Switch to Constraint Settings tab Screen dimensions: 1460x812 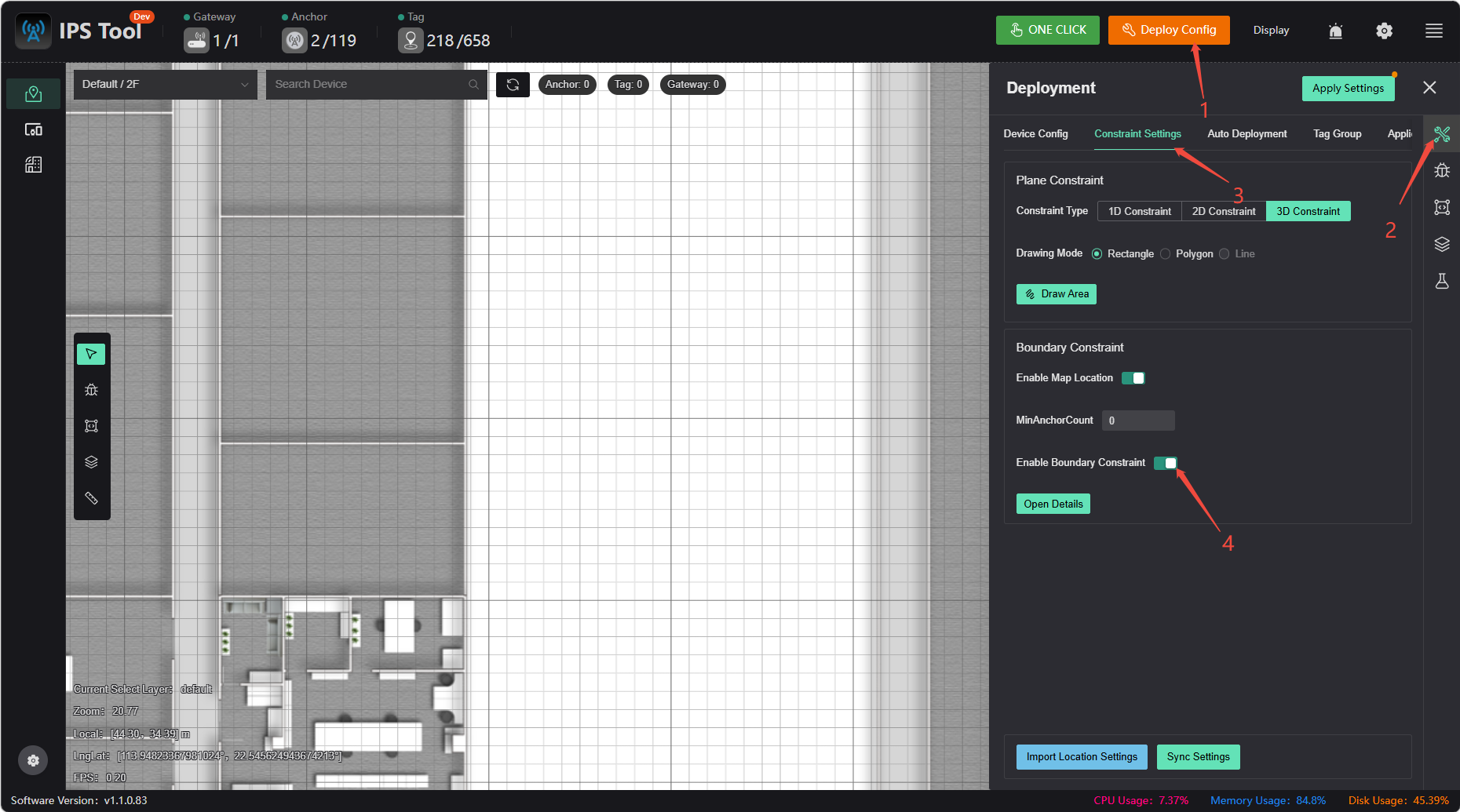point(1137,134)
